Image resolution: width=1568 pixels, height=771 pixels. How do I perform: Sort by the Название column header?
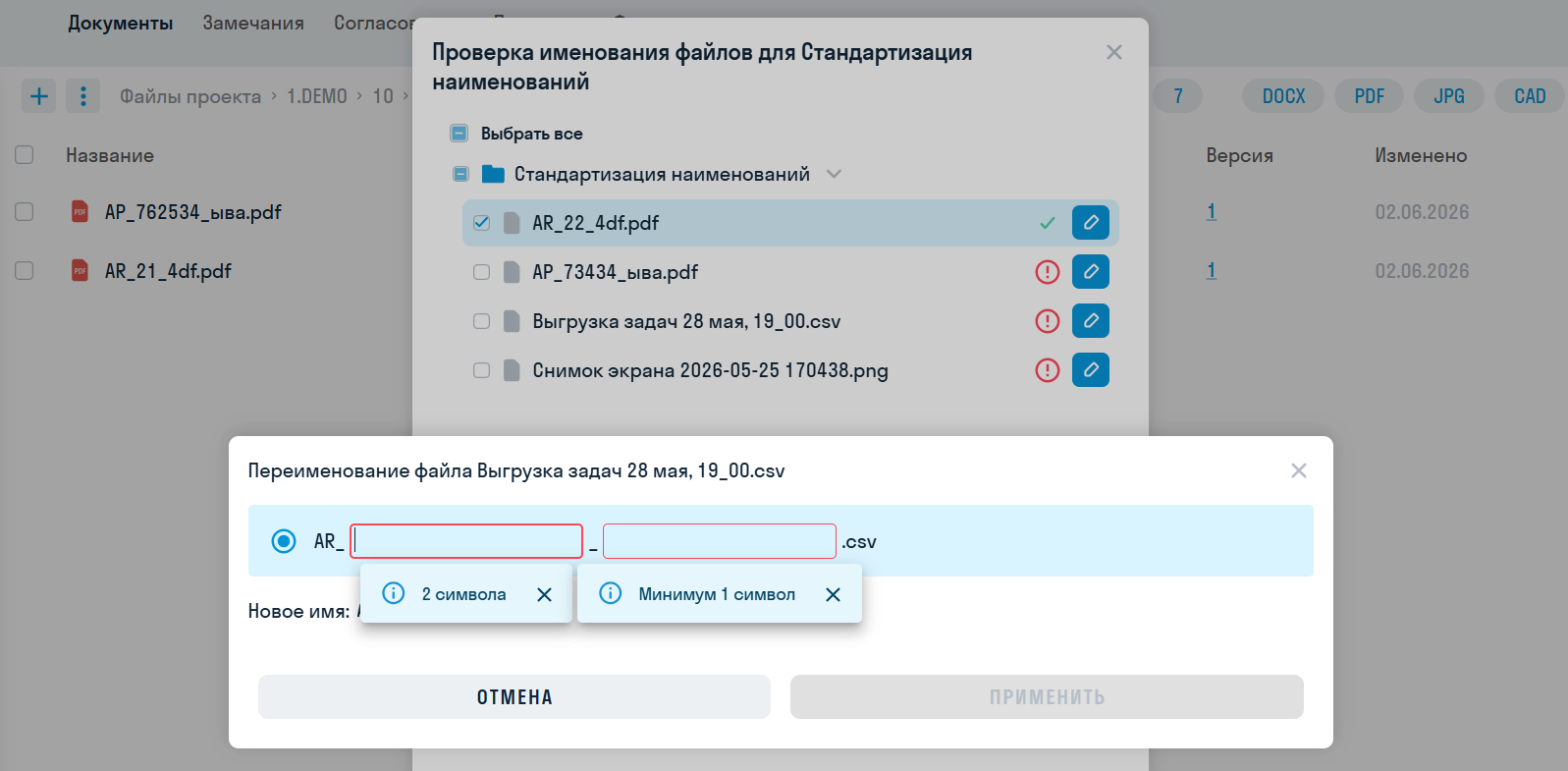click(110, 155)
